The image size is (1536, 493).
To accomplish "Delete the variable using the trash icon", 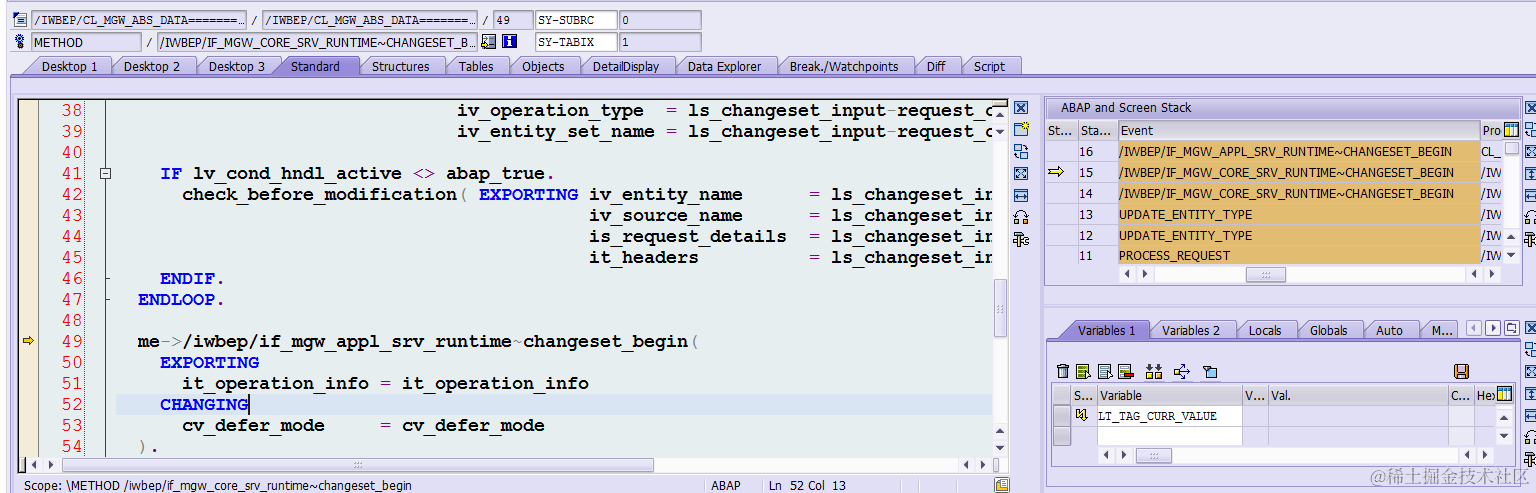I will coord(1063,371).
